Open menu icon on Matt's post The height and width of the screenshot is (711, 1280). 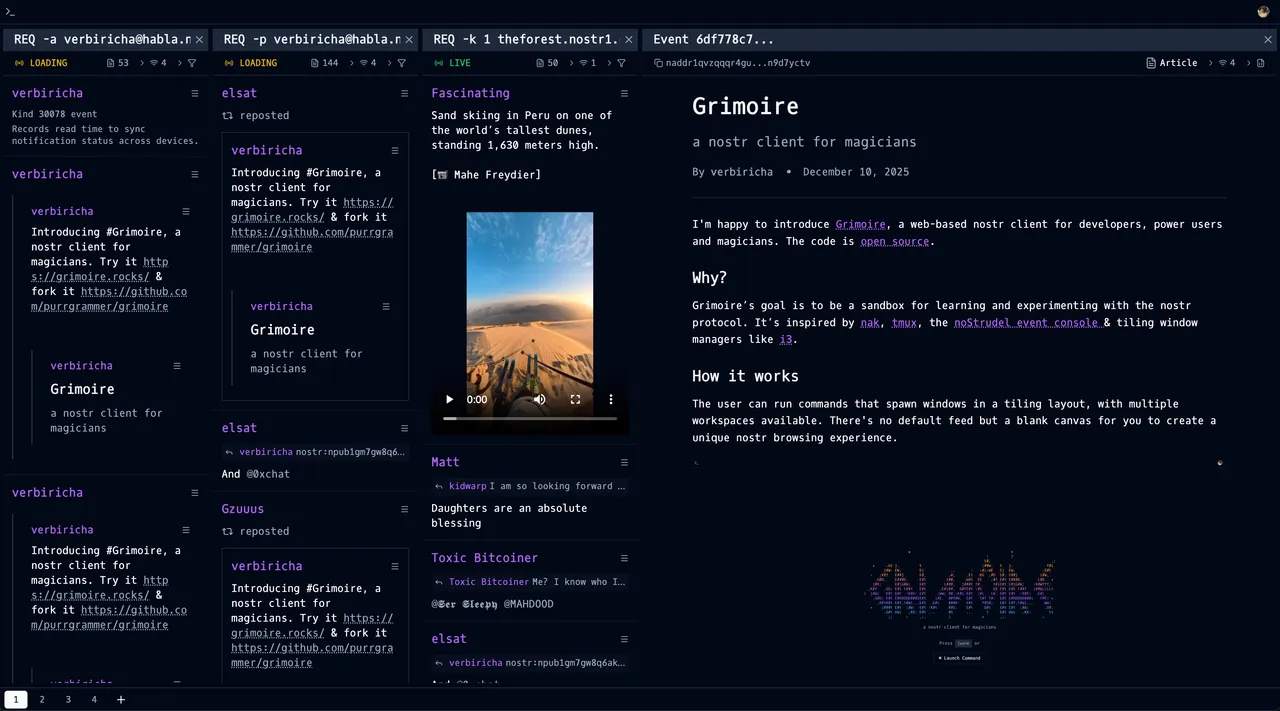tap(624, 463)
